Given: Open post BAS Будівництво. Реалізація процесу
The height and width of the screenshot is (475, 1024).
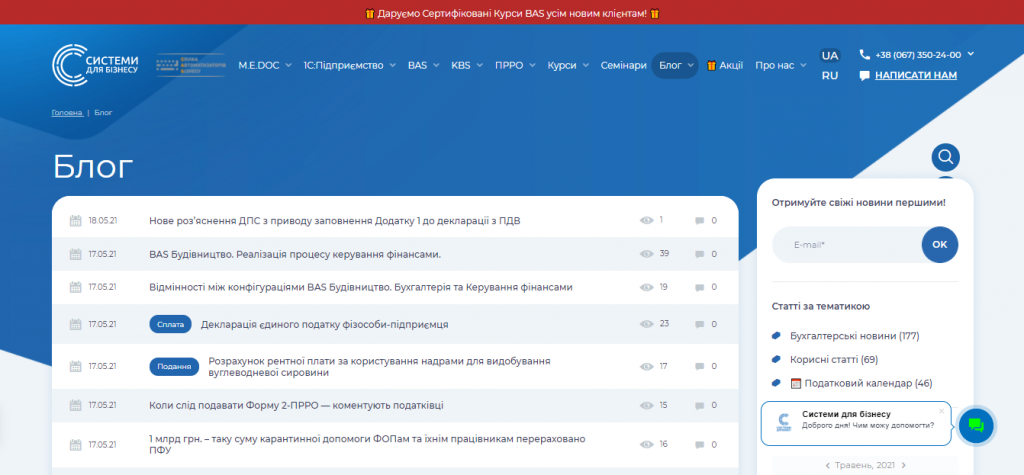Looking at the screenshot, I should click(x=295, y=254).
